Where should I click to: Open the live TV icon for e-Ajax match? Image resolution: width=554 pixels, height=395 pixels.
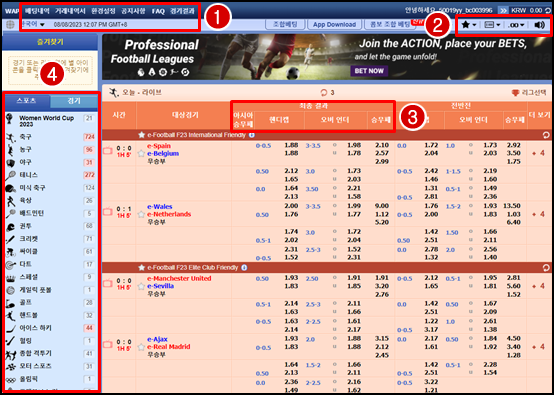click(108, 344)
